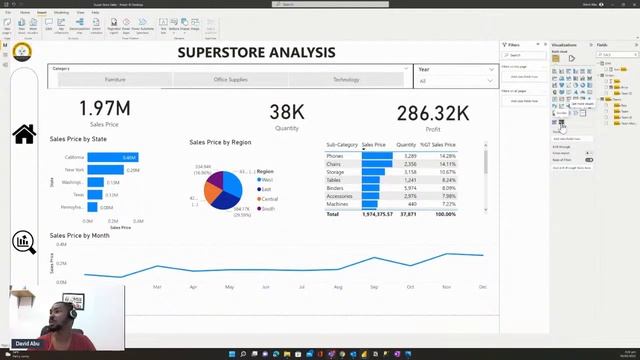This screenshot has height=360, width=640.
Task: Click the Home icon on the report
Action: click(x=24, y=134)
